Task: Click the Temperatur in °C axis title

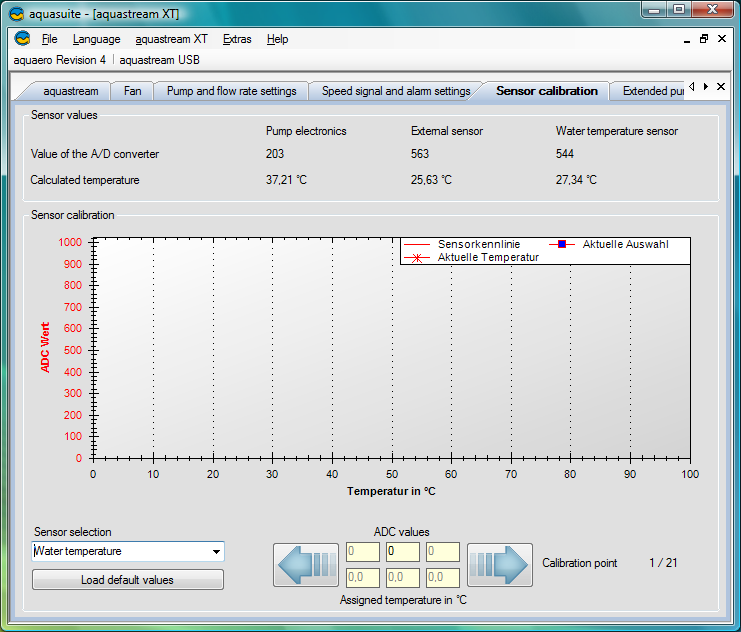Action: 391,491
